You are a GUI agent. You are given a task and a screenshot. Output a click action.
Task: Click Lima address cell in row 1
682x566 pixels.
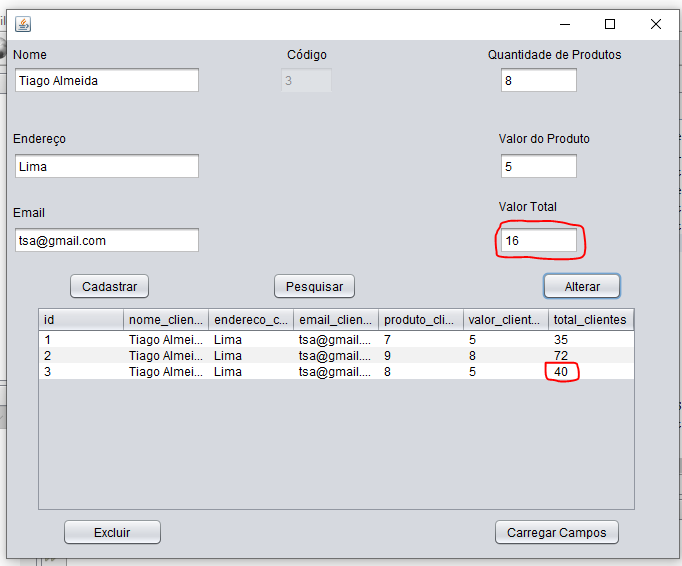251,339
